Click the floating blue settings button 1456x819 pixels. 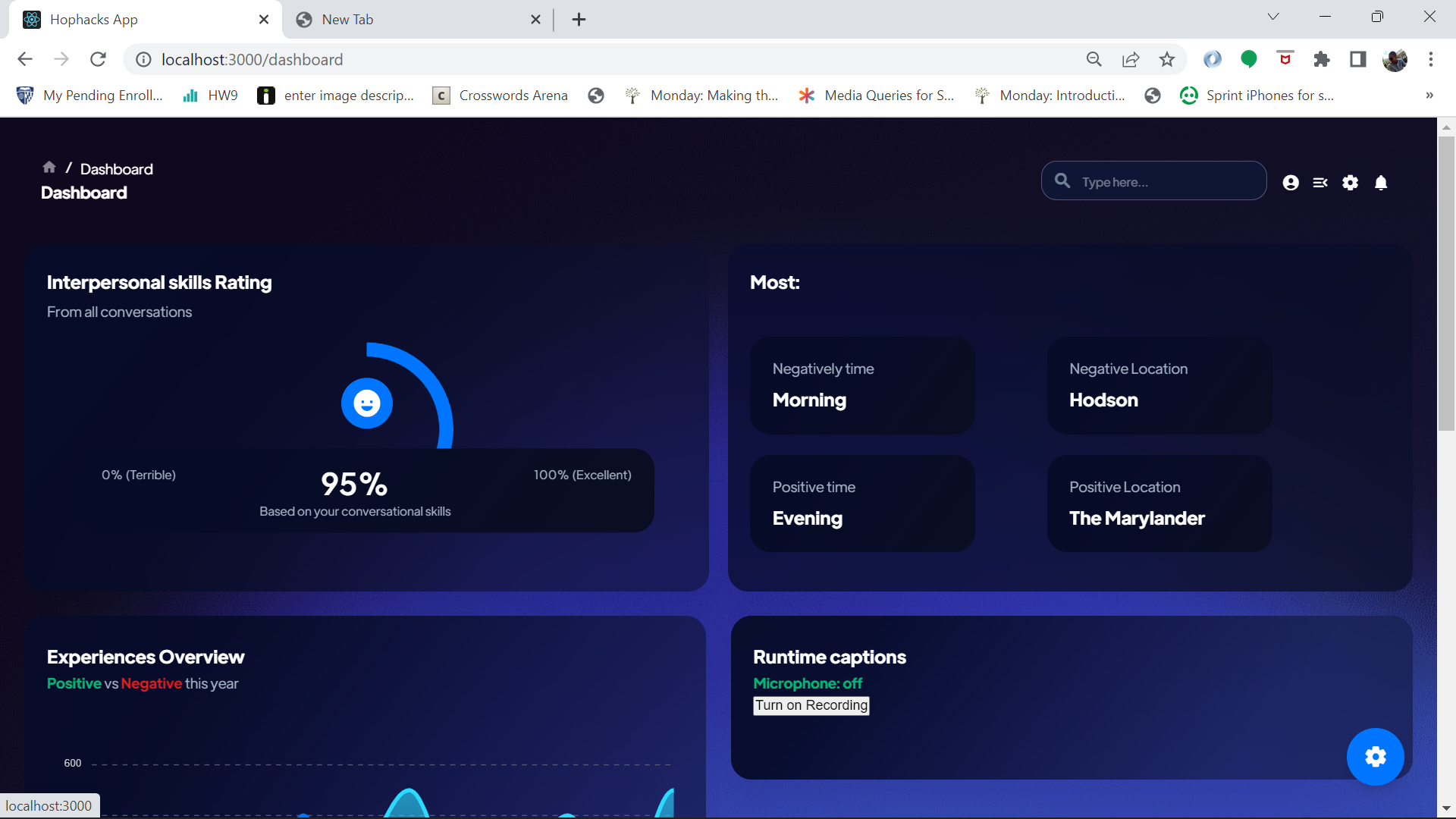point(1375,757)
